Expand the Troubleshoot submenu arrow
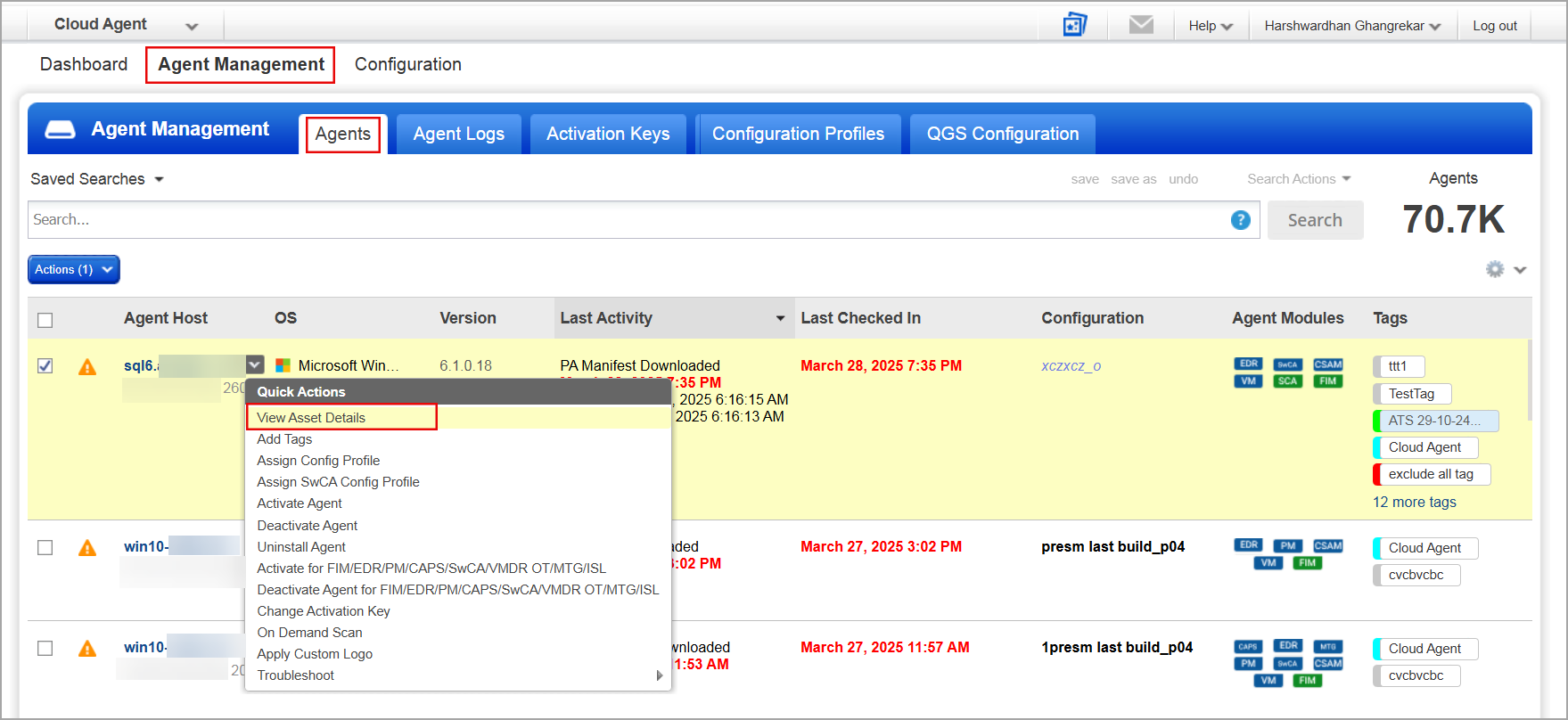The image size is (1568, 720). [x=660, y=675]
